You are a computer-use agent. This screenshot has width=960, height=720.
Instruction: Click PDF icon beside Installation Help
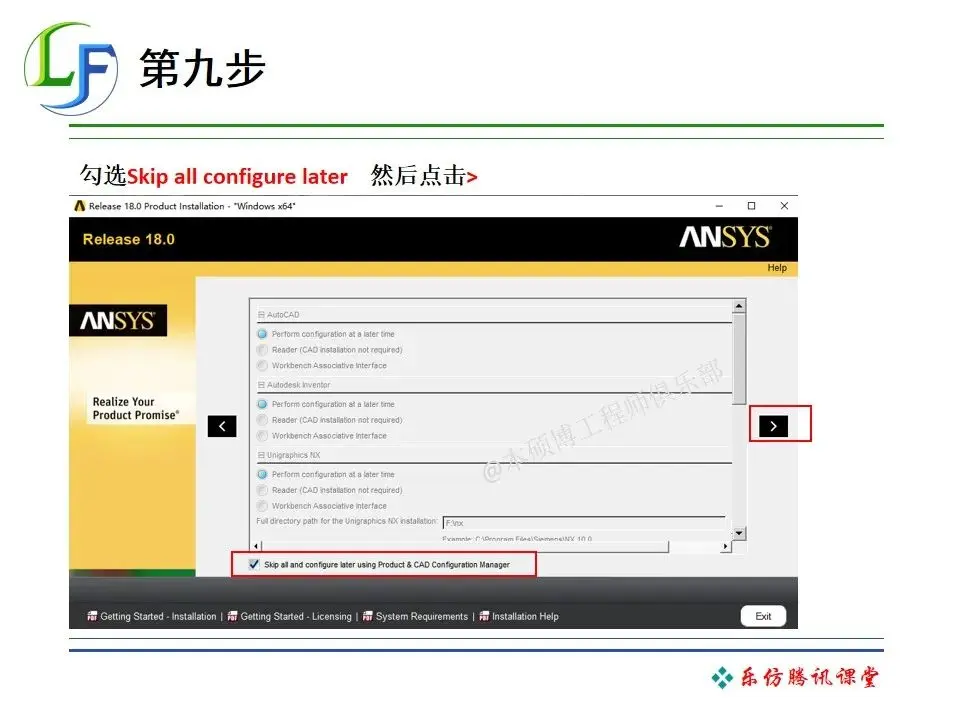484,617
